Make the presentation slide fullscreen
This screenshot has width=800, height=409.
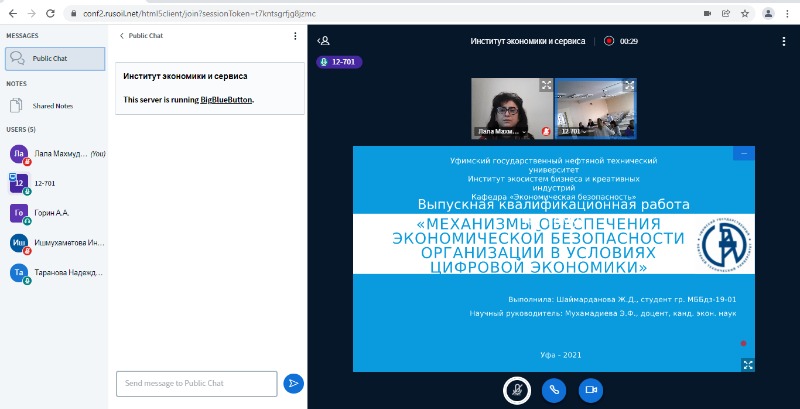(746, 365)
